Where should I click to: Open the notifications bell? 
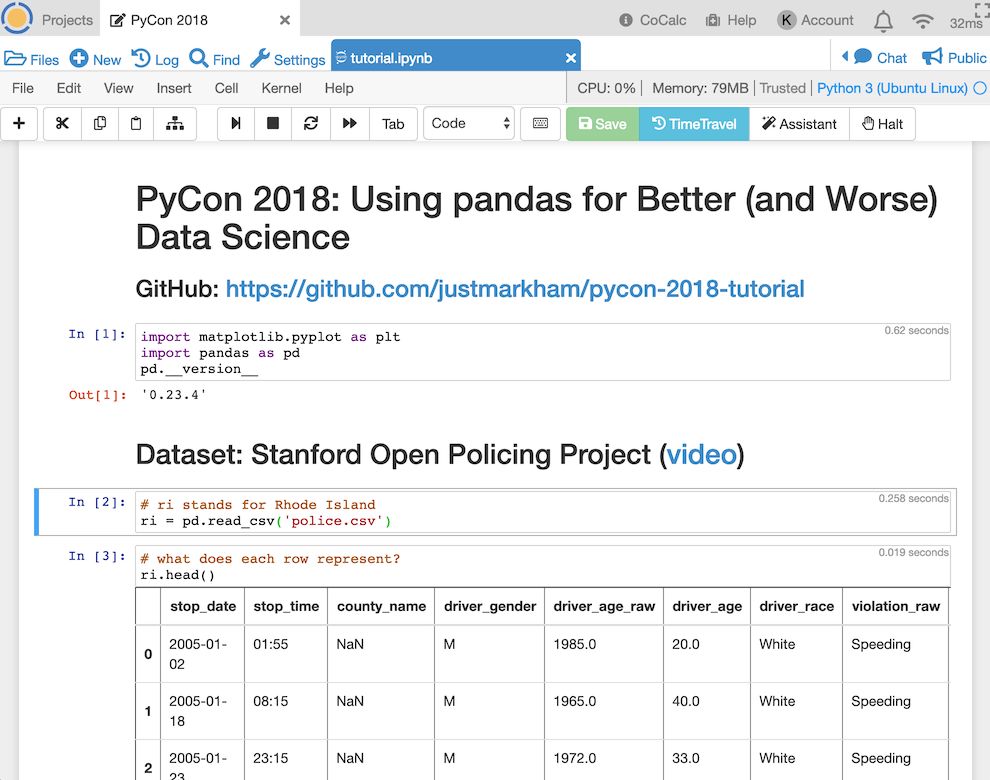point(883,21)
